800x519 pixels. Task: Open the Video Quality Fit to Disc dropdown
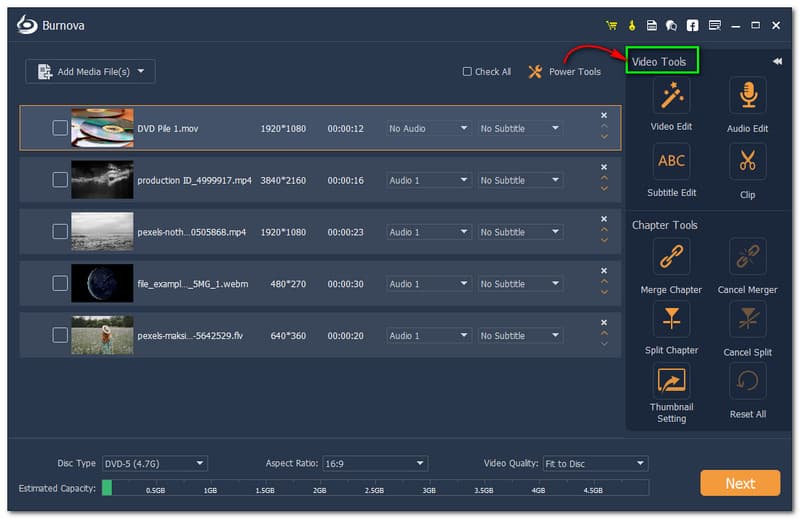(x=595, y=464)
